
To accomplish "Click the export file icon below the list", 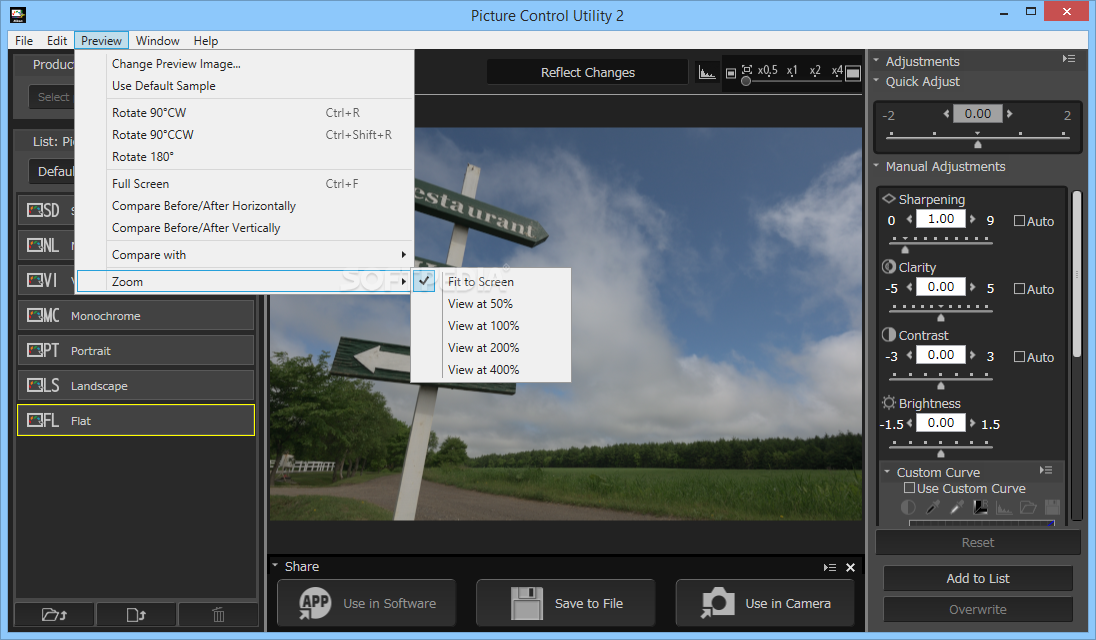I will point(136,615).
